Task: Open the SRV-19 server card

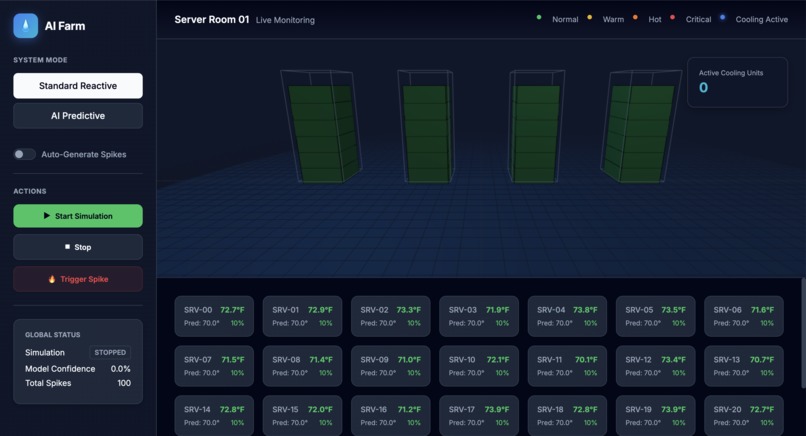Action: pyautogui.click(x=655, y=415)
